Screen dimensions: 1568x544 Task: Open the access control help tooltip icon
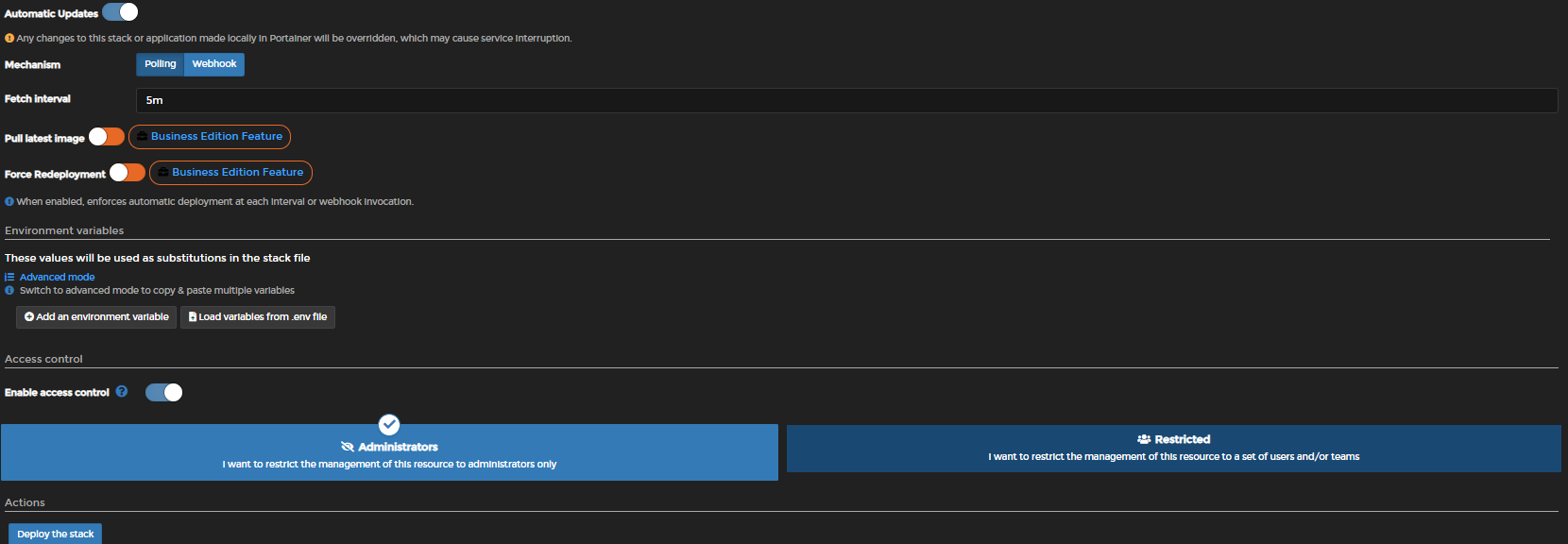point(122,392)
